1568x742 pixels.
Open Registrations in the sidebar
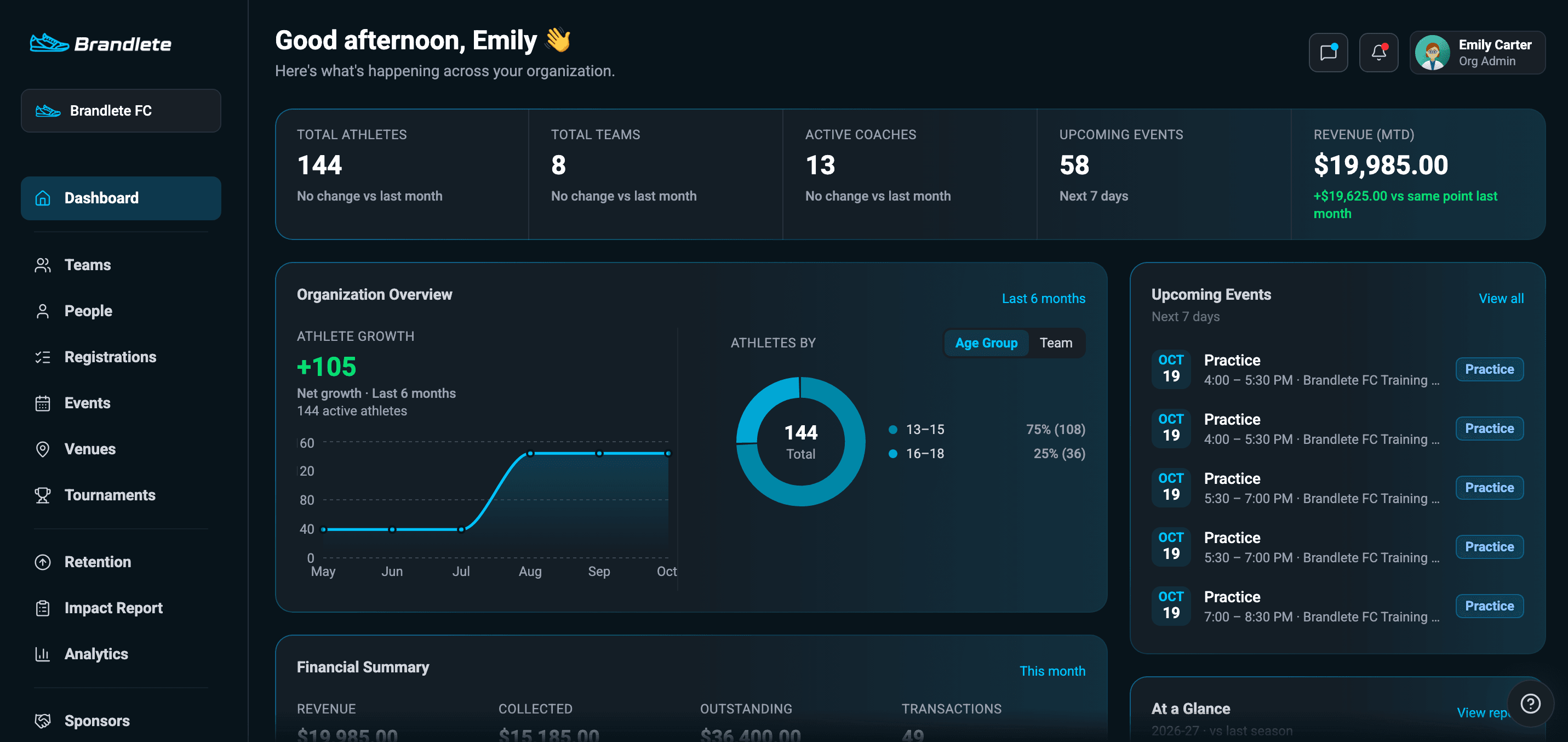[x=121, y=357]
